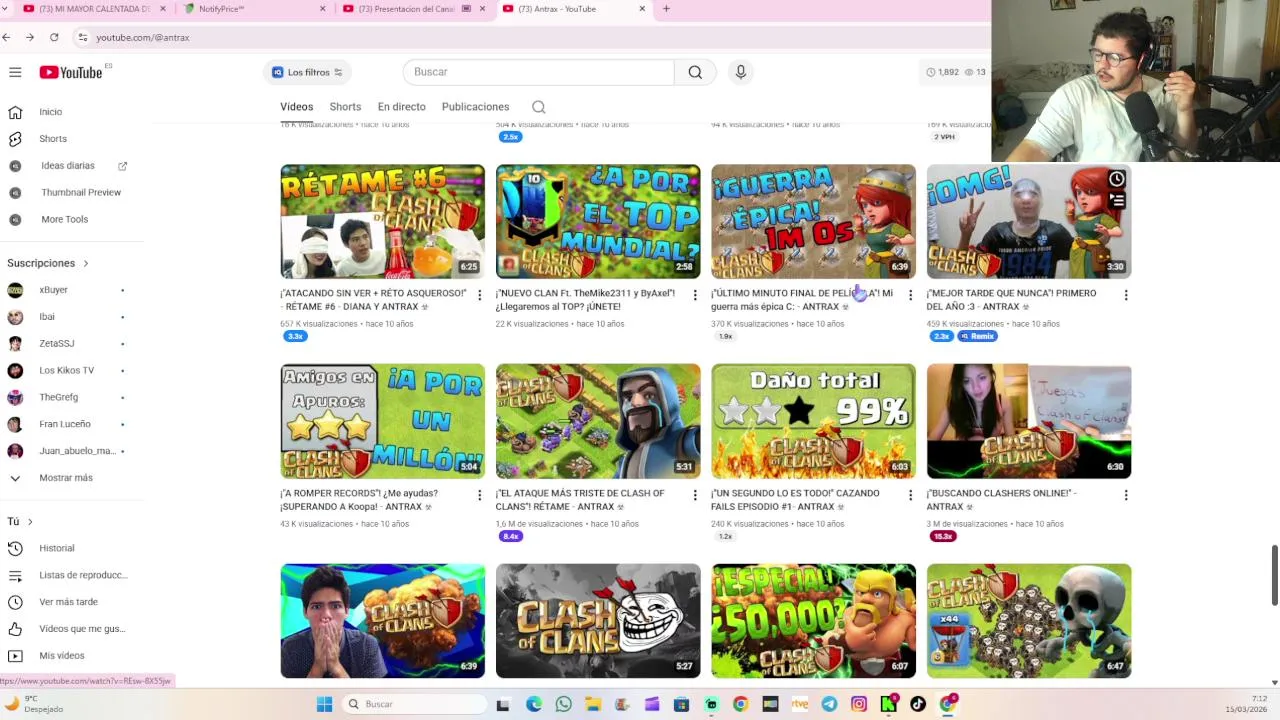Open options menu for RÉTAME #6 video
The width and height of the screenshot is (1280, 720).
(479, 295)
